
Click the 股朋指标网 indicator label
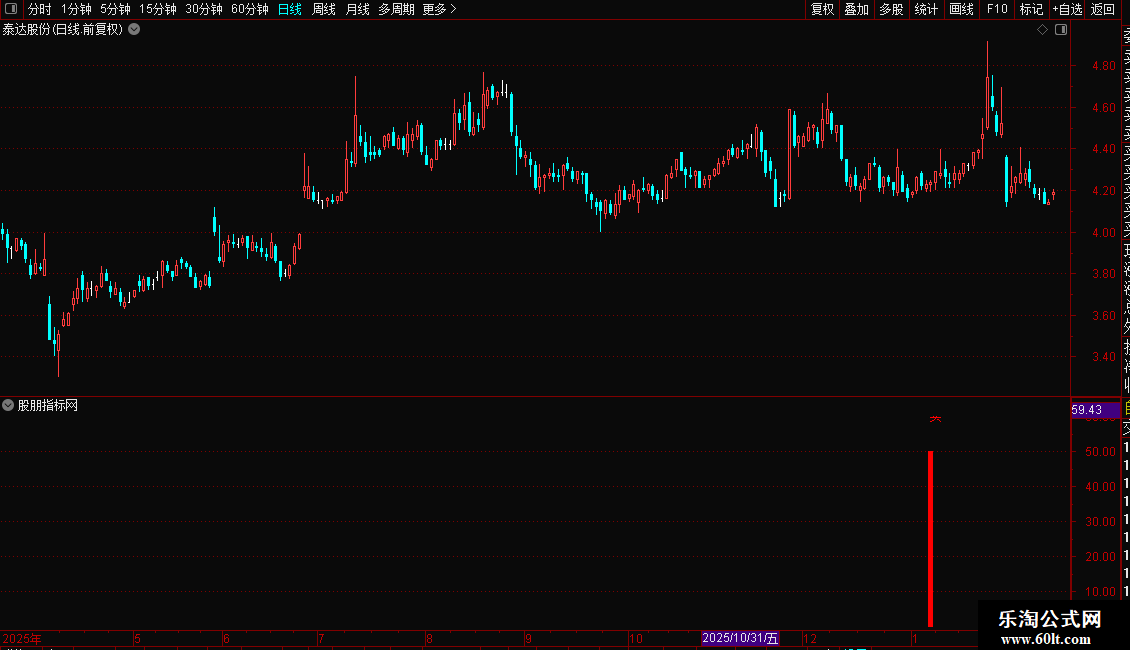(48, 406)
